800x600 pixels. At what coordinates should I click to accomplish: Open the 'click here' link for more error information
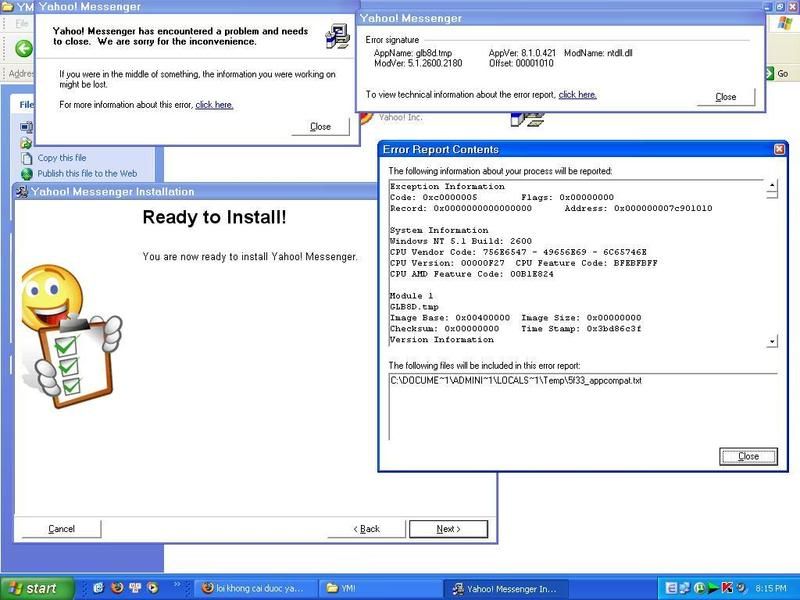214,105
